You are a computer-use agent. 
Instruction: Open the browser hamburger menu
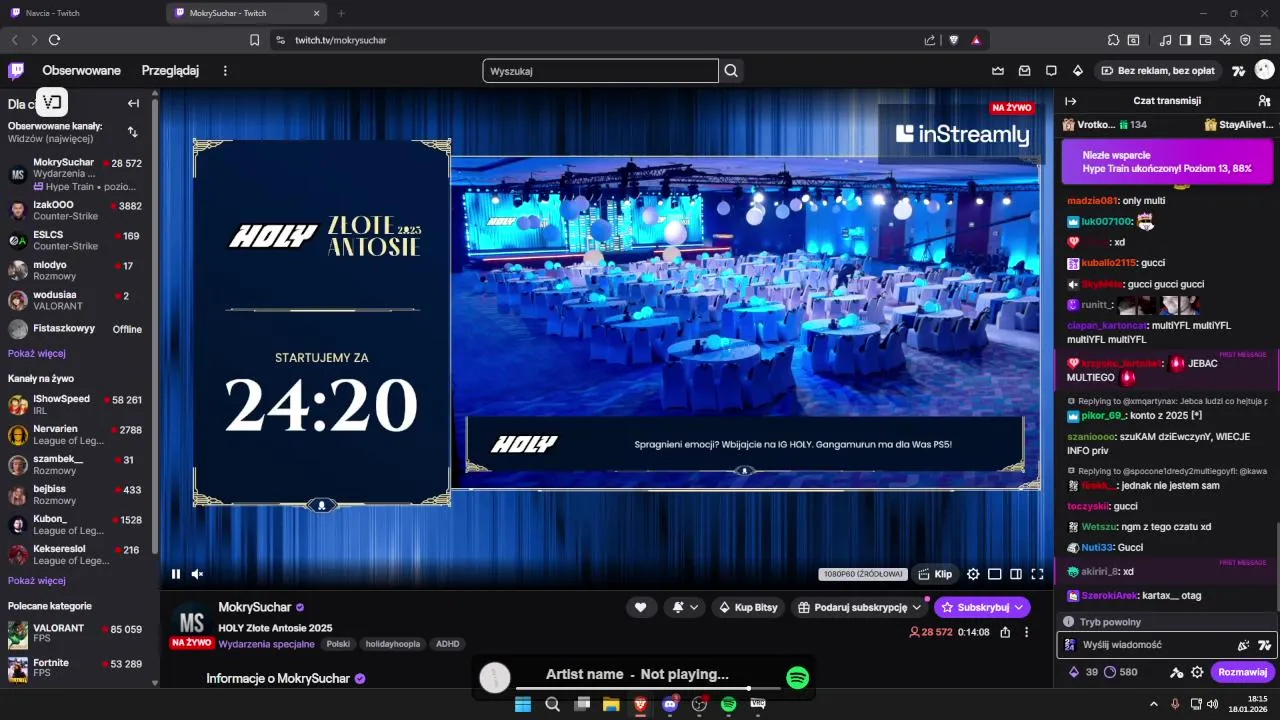click(x=1266, y=40)
